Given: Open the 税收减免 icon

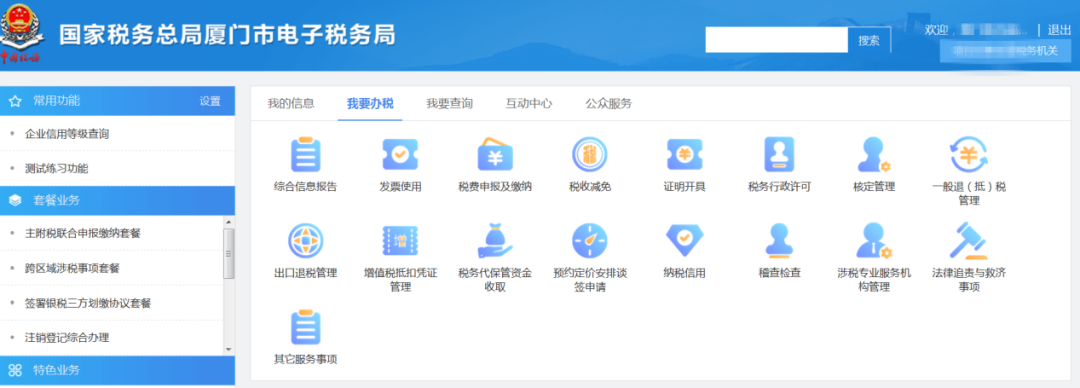Looking at the screenshot, I should pyautogui.click(x=590, y=154).
